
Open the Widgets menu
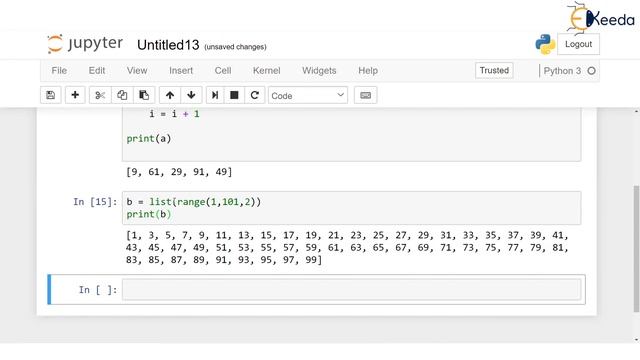[x=319, y=71]
